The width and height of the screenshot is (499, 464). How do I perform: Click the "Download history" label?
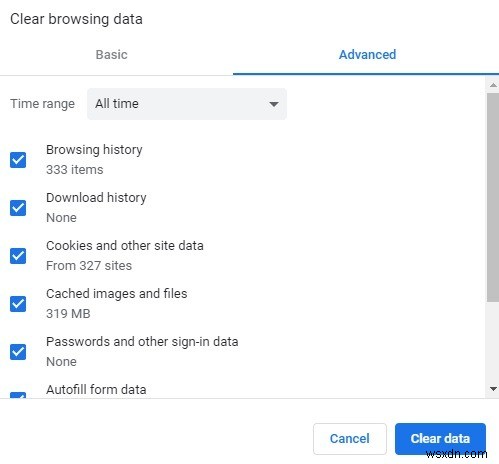tap(96, 198)
